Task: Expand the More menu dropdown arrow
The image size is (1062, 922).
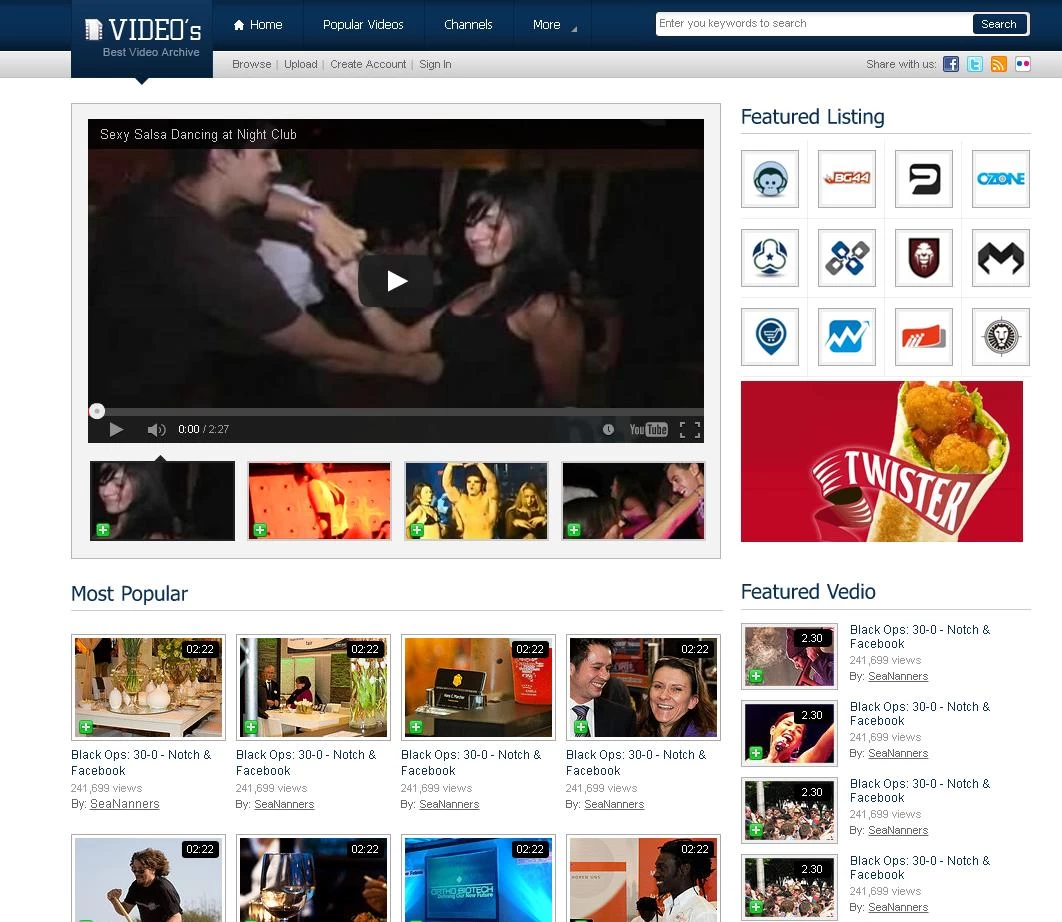Action: 574,29
